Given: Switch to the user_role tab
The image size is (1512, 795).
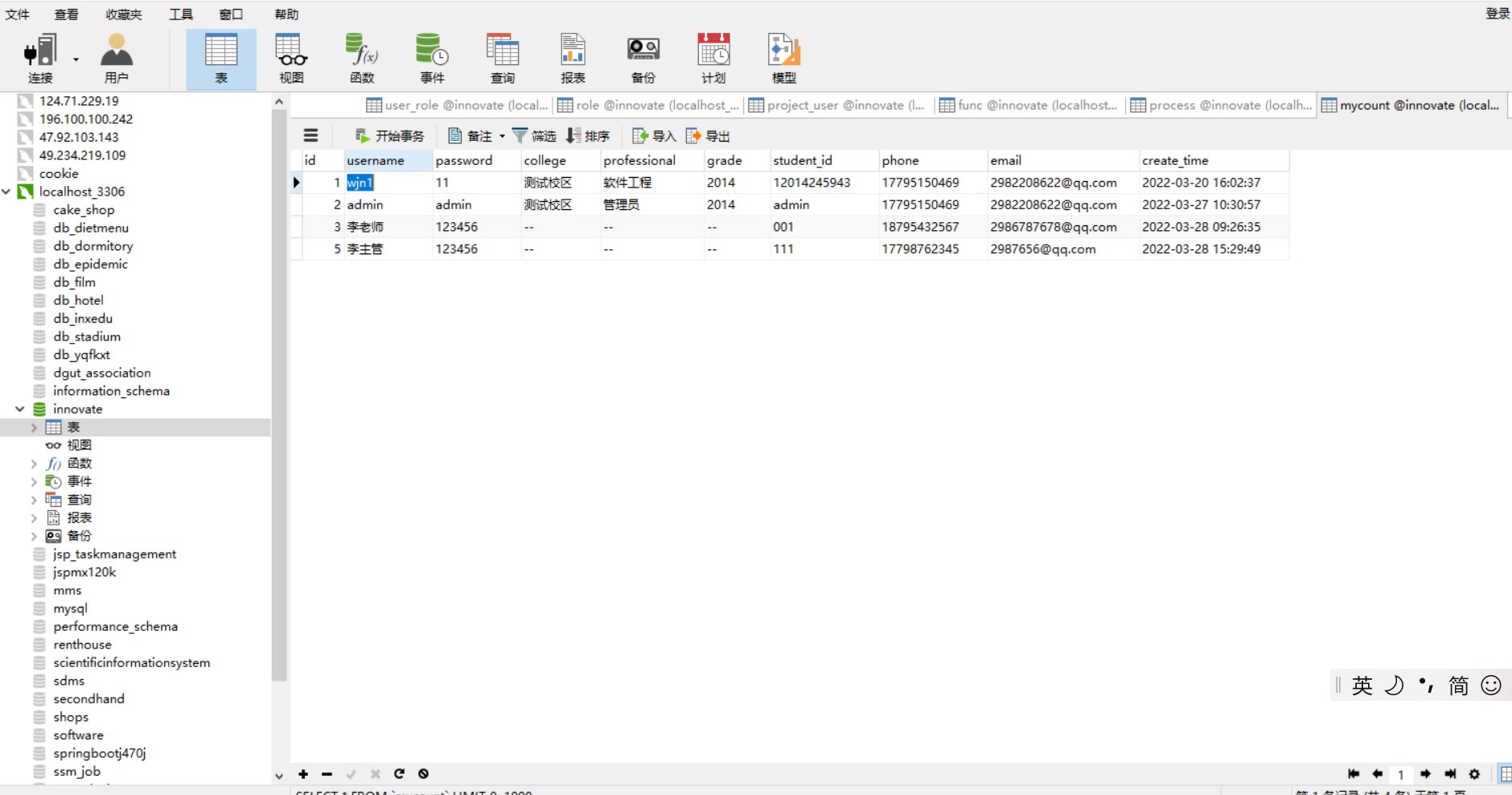Looking at the screenshot, I should [457, 105].
